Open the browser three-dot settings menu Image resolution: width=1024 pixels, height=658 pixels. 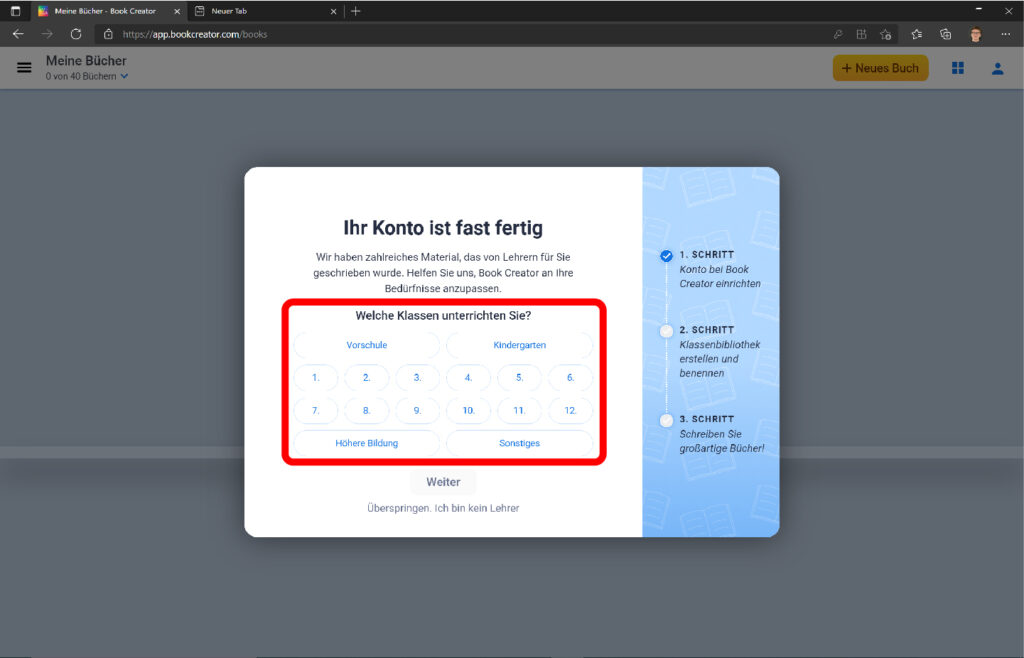click(1005, 34)
